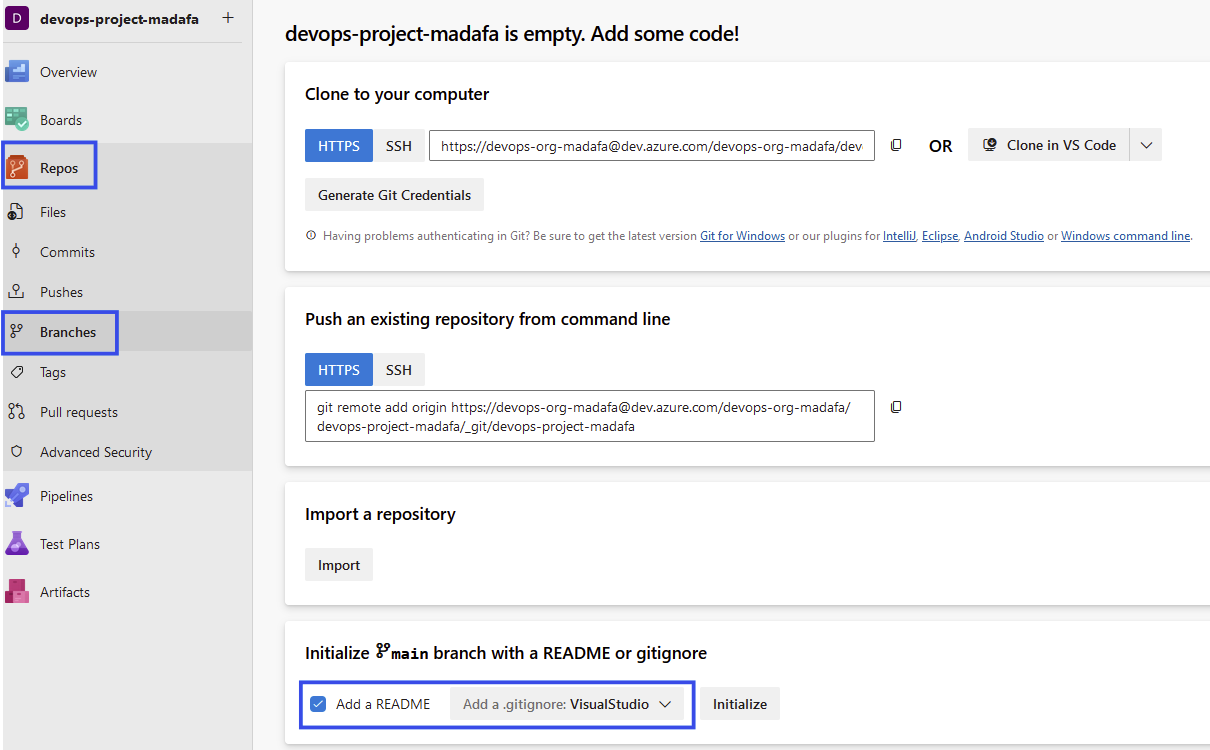Select HTTPS tab in Clone section
1210x750 pixels.
click(x=339, y=145)
